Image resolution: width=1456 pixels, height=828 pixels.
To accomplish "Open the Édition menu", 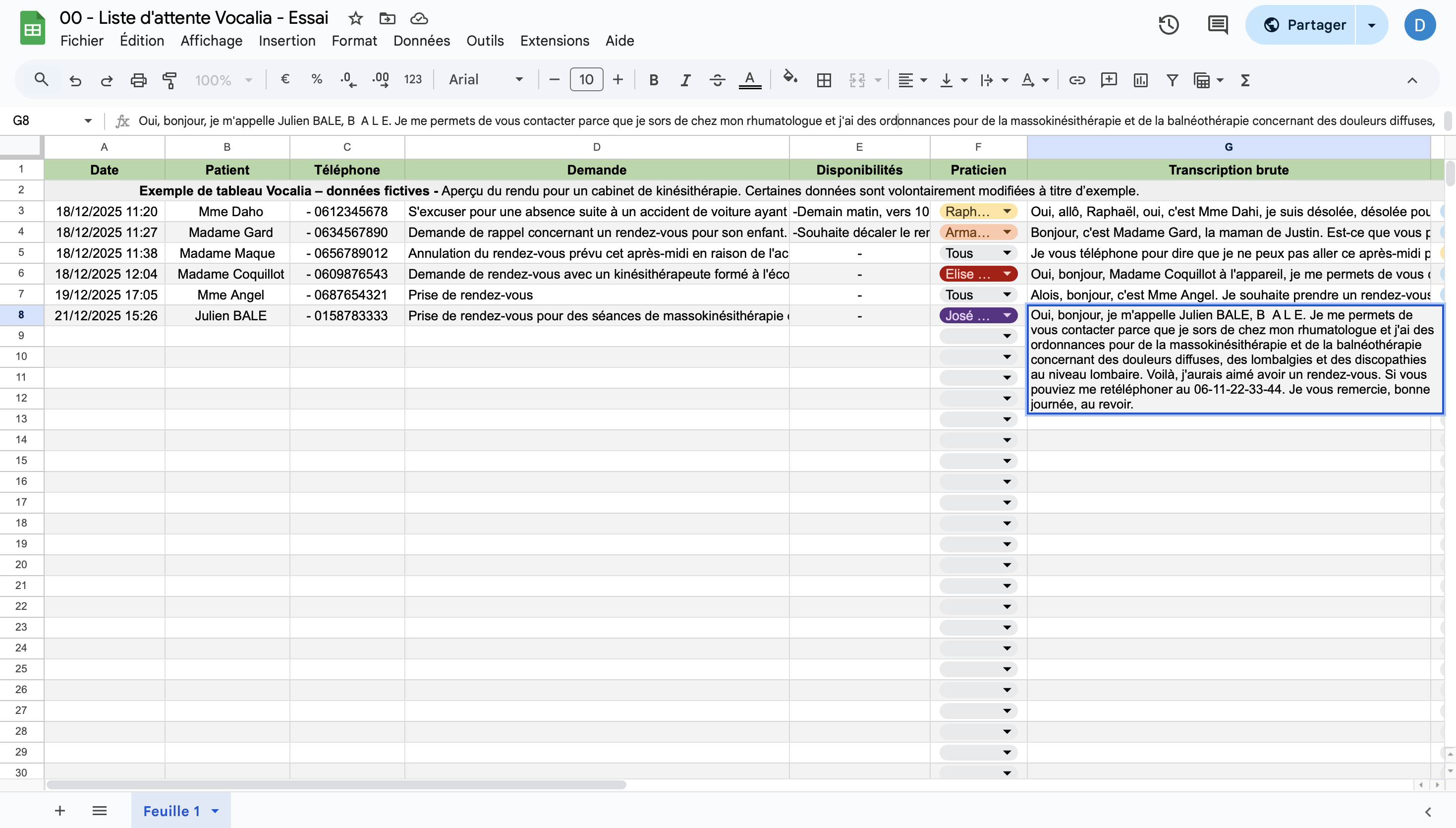I will coord(142,41).
